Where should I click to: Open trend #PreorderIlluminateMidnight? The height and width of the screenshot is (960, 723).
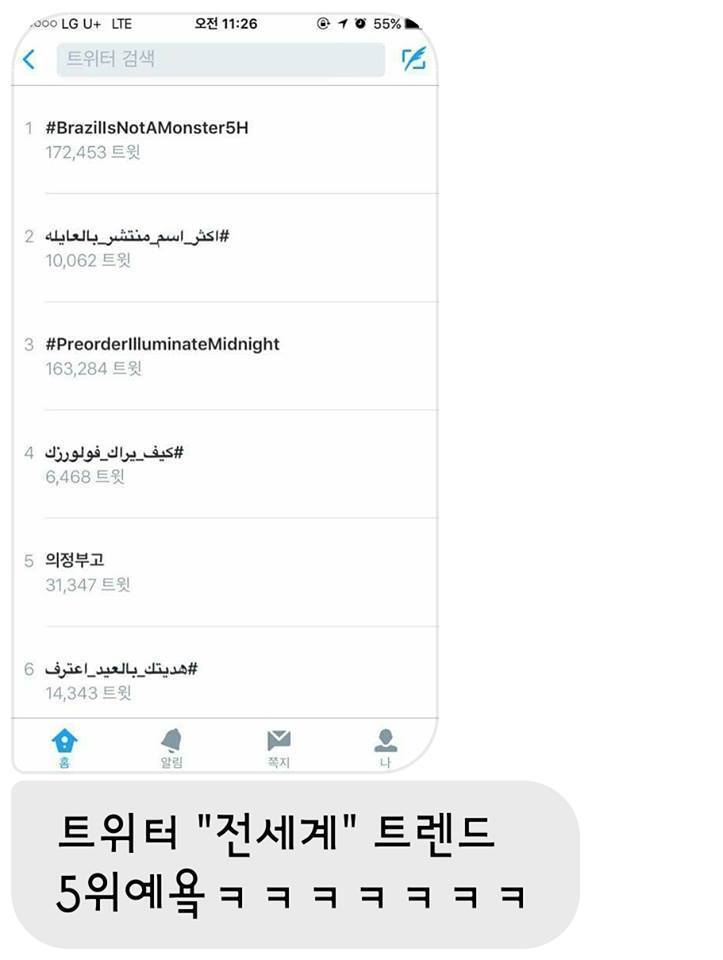click(x=225, y=356)
